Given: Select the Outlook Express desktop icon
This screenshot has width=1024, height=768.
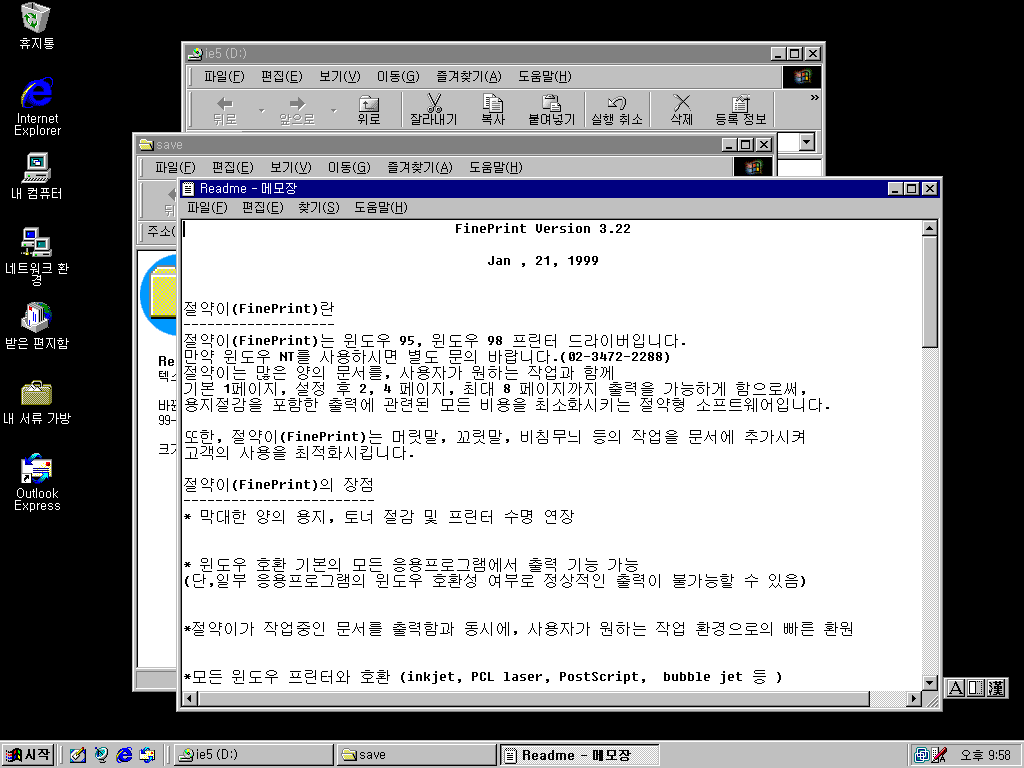Looking at the screenshot, I should [x=37, y=482].
